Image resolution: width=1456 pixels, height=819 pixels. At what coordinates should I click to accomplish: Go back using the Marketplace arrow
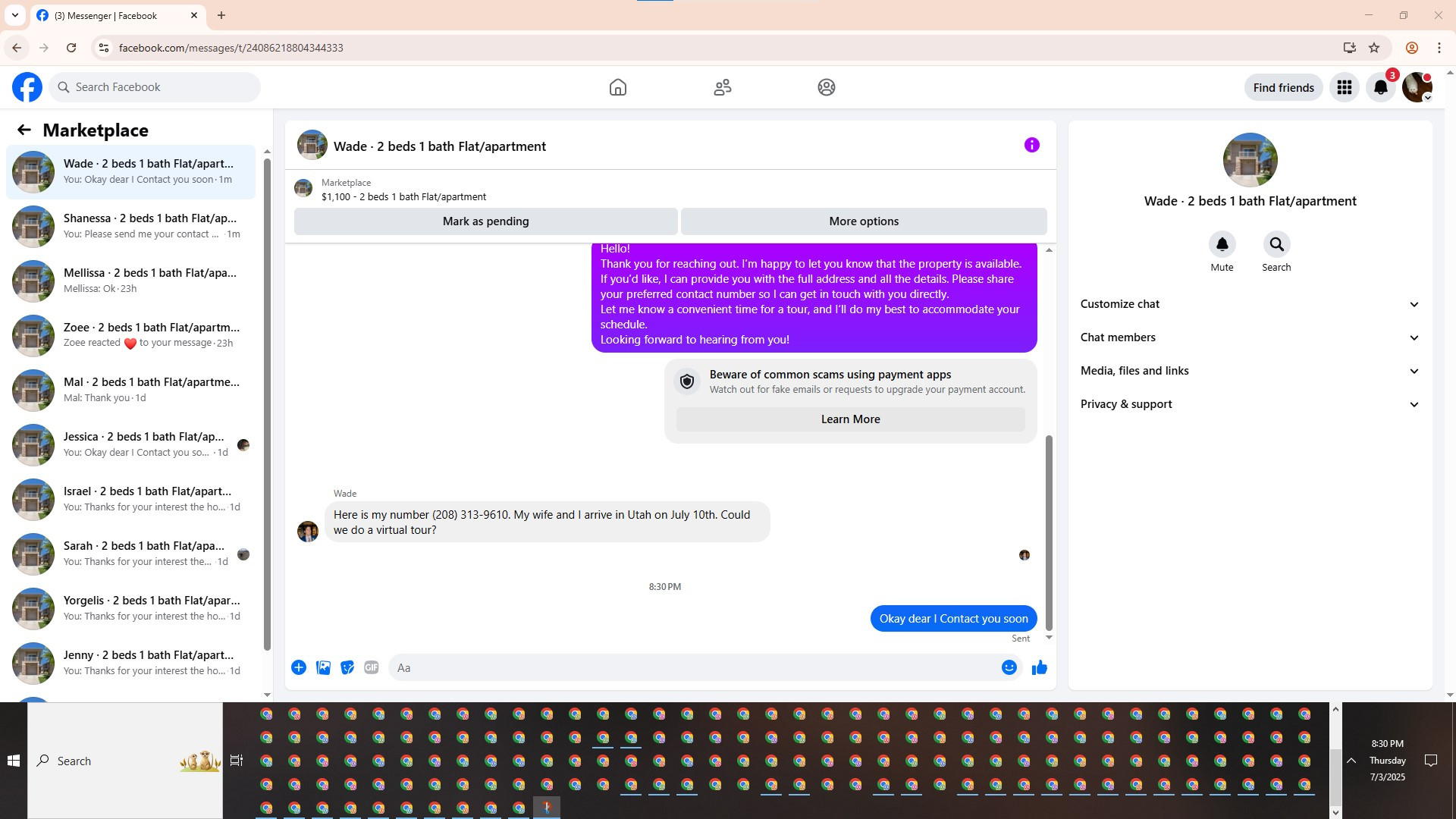pyautogui.click(x=24, y=130)
